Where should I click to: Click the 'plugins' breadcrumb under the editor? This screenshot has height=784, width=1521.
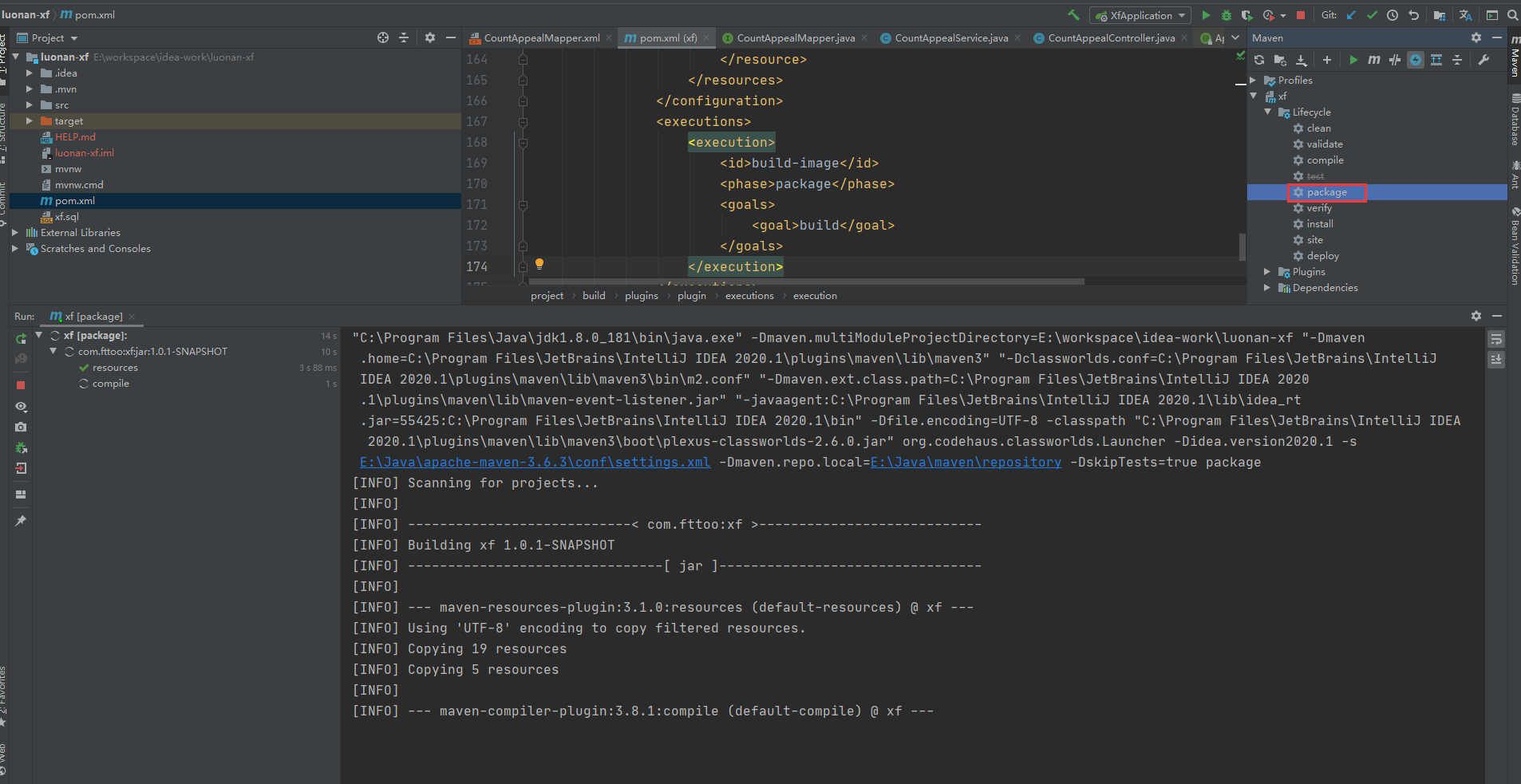642,296
